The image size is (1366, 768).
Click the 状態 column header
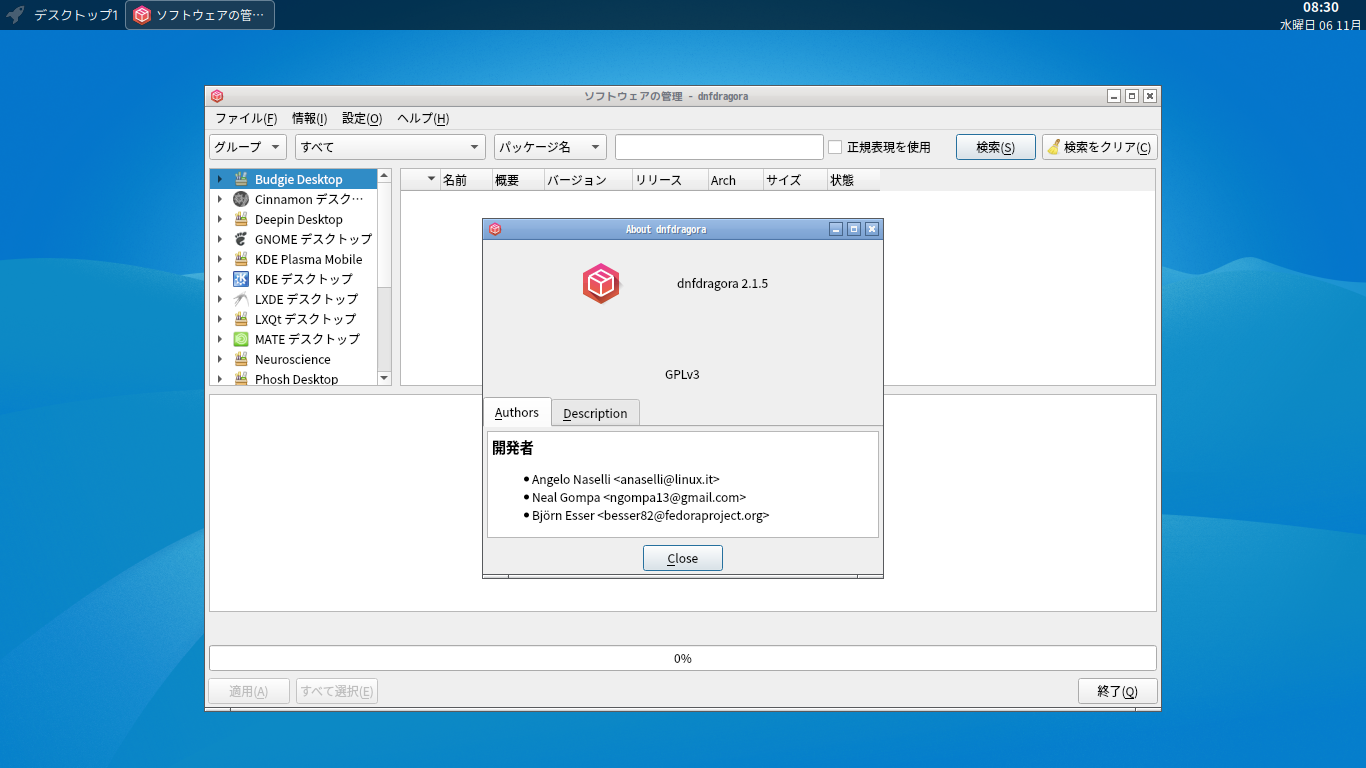[x=853, y=180]
